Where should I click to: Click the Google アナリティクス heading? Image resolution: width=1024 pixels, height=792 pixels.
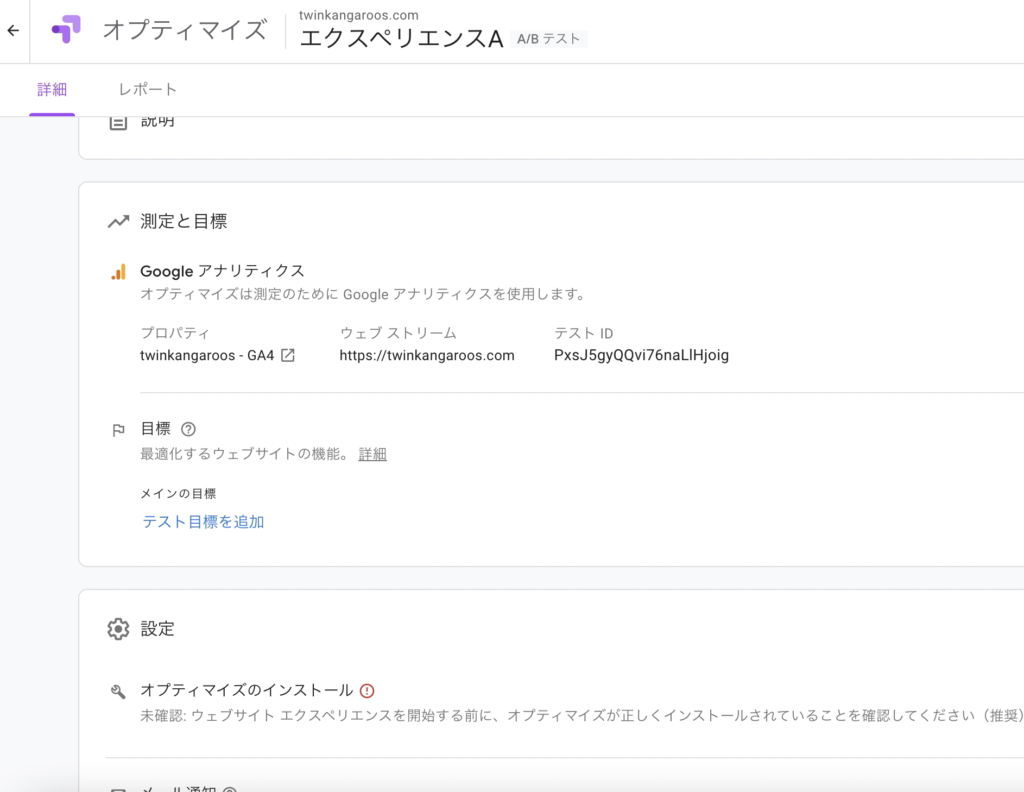tap(222, 271)
